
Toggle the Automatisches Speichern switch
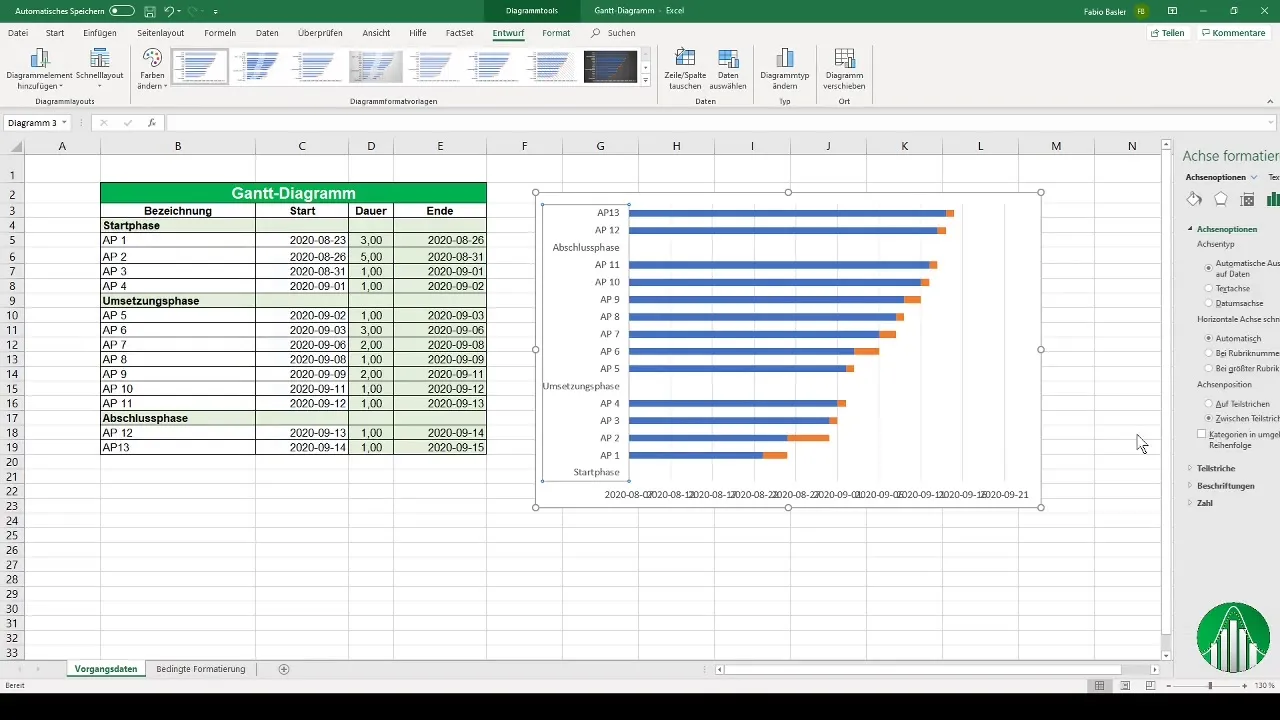pos(122,10)
